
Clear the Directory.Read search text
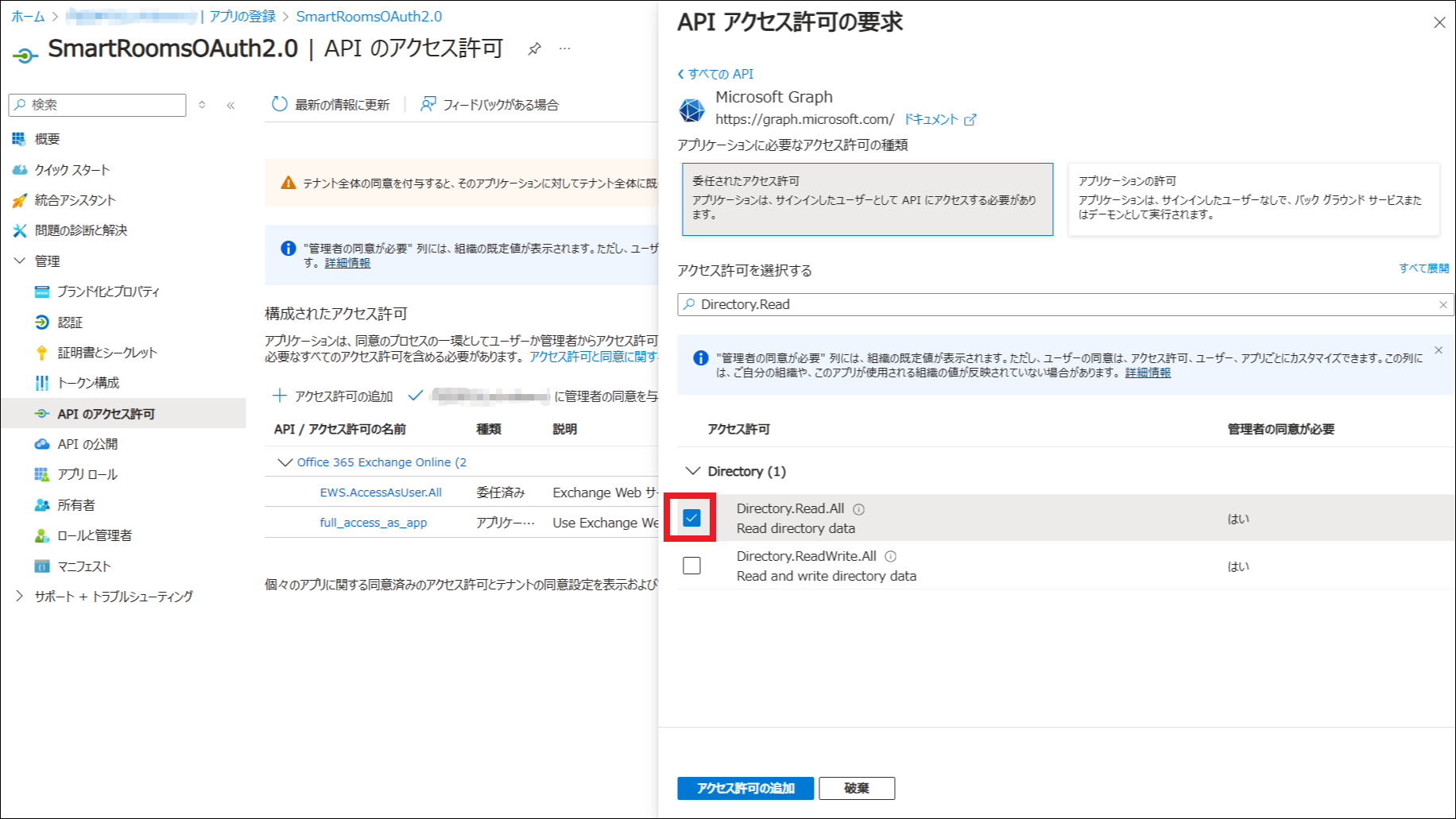tap(1442, 305)
